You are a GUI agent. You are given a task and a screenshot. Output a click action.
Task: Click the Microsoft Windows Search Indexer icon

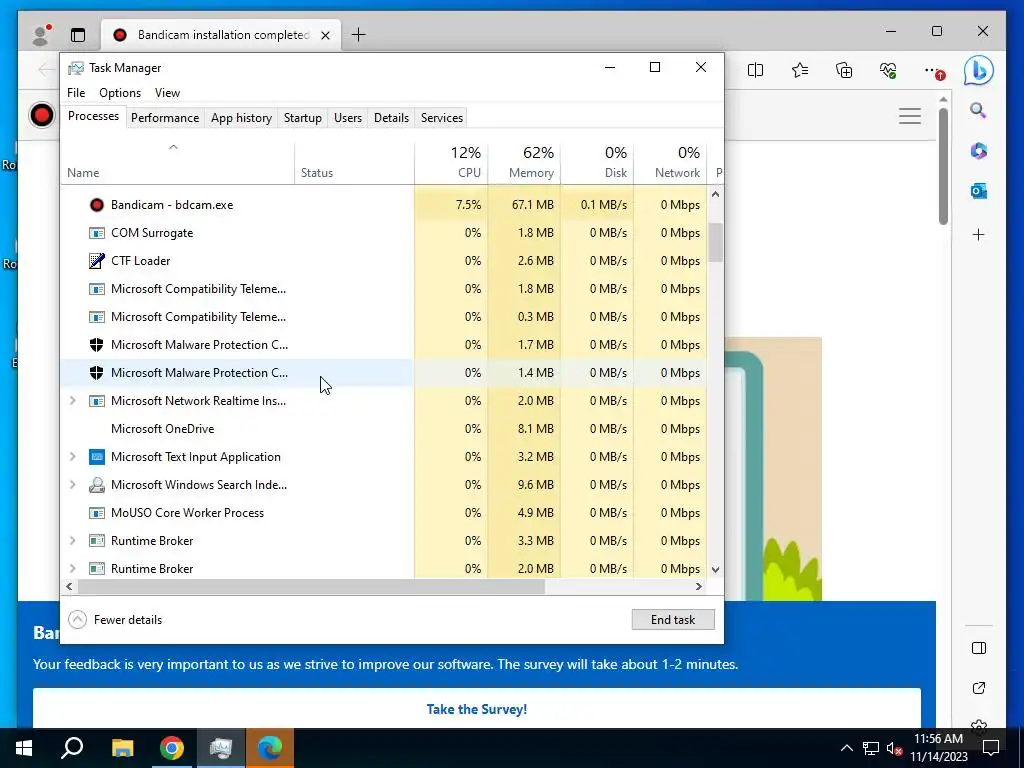(97, 485)
